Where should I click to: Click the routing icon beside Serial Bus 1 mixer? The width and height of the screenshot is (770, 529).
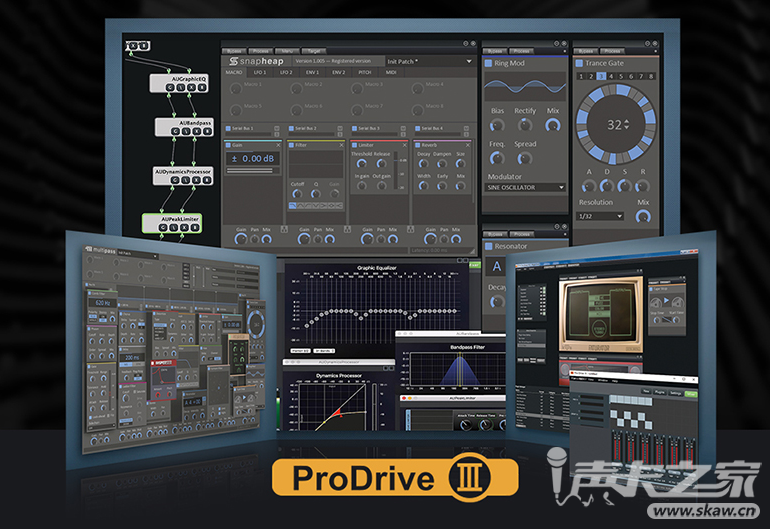pos(284,229)
